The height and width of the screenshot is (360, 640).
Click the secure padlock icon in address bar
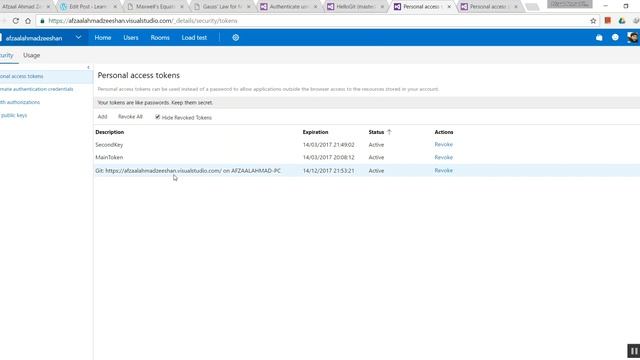pyautogui.click(x=42, y=21)
